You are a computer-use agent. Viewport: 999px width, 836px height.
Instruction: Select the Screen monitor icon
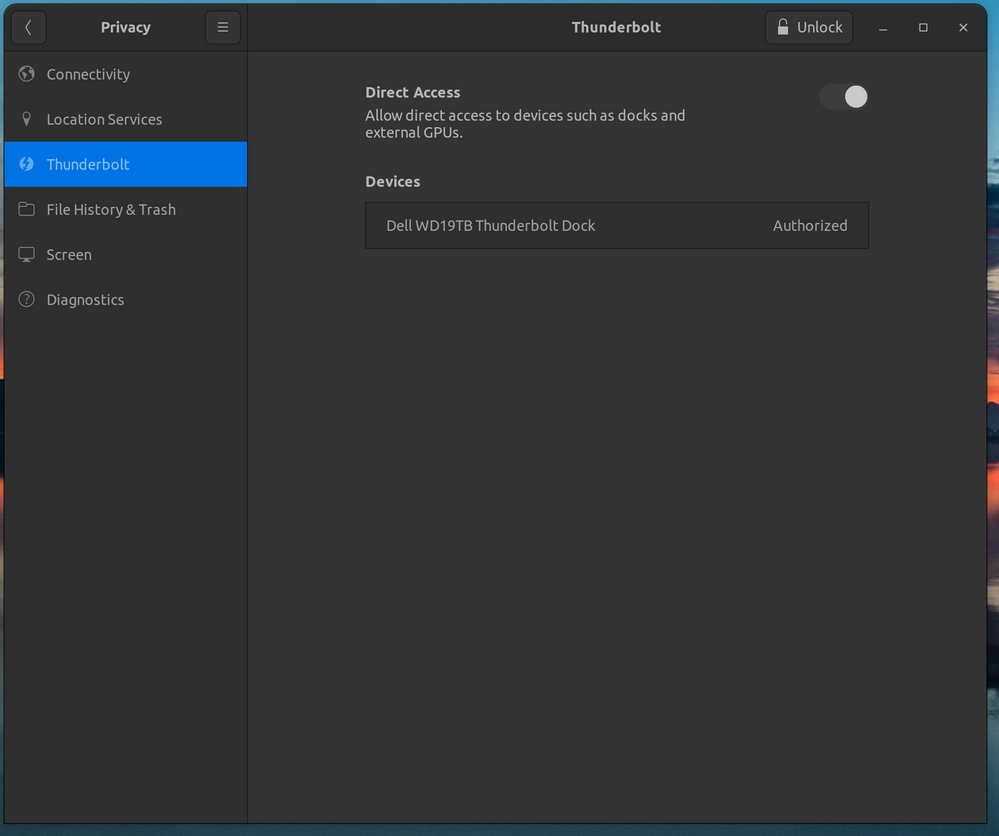26,254
